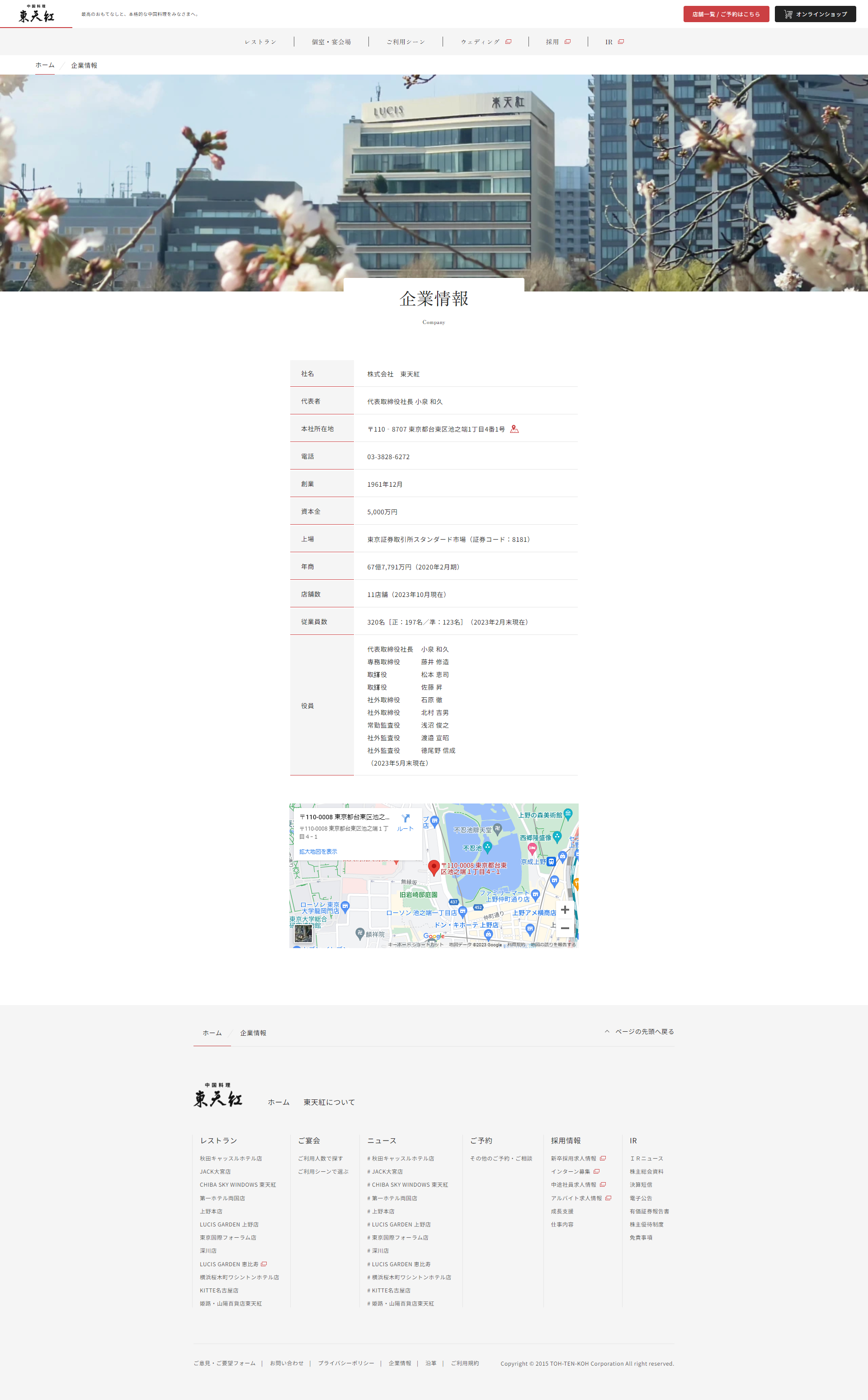The width and height of the screenshot is (868, 1400).
Task: Click external-link icon beside 新卒採用求人情報
Action: click(x=603, y=1158)
